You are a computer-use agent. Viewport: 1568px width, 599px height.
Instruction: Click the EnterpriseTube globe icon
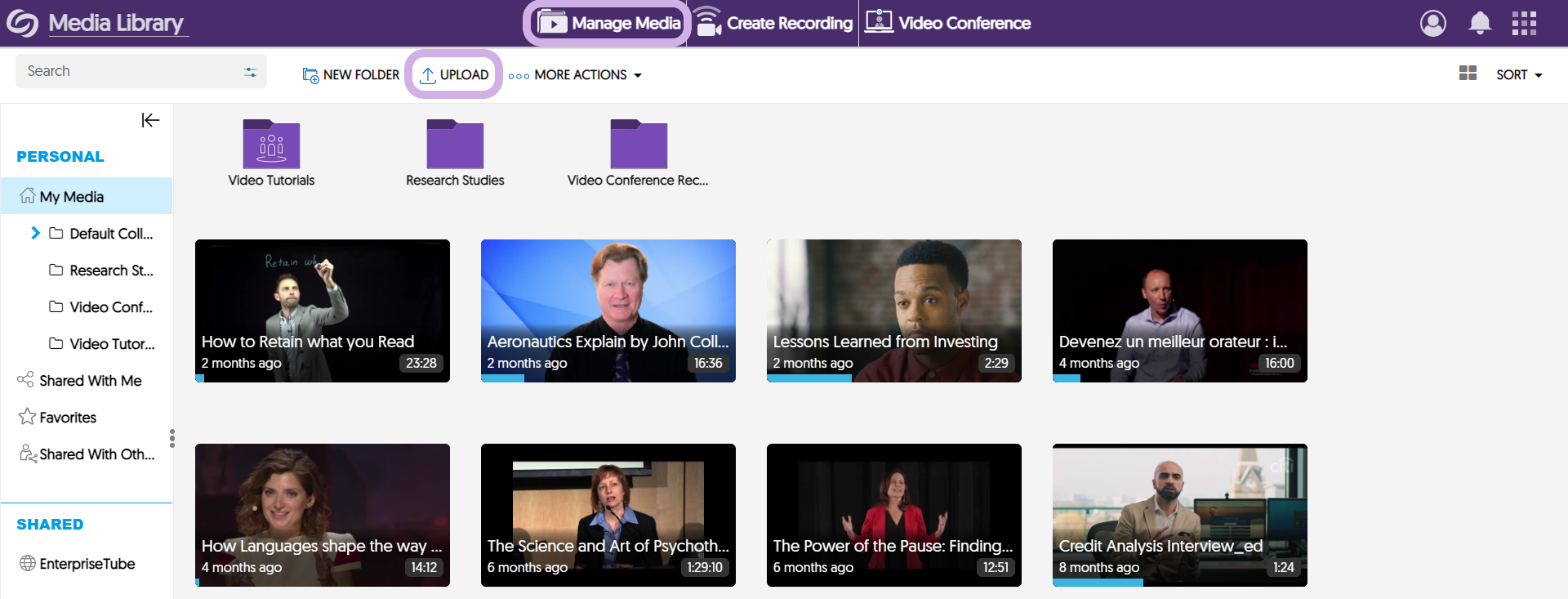click(28, 563)
